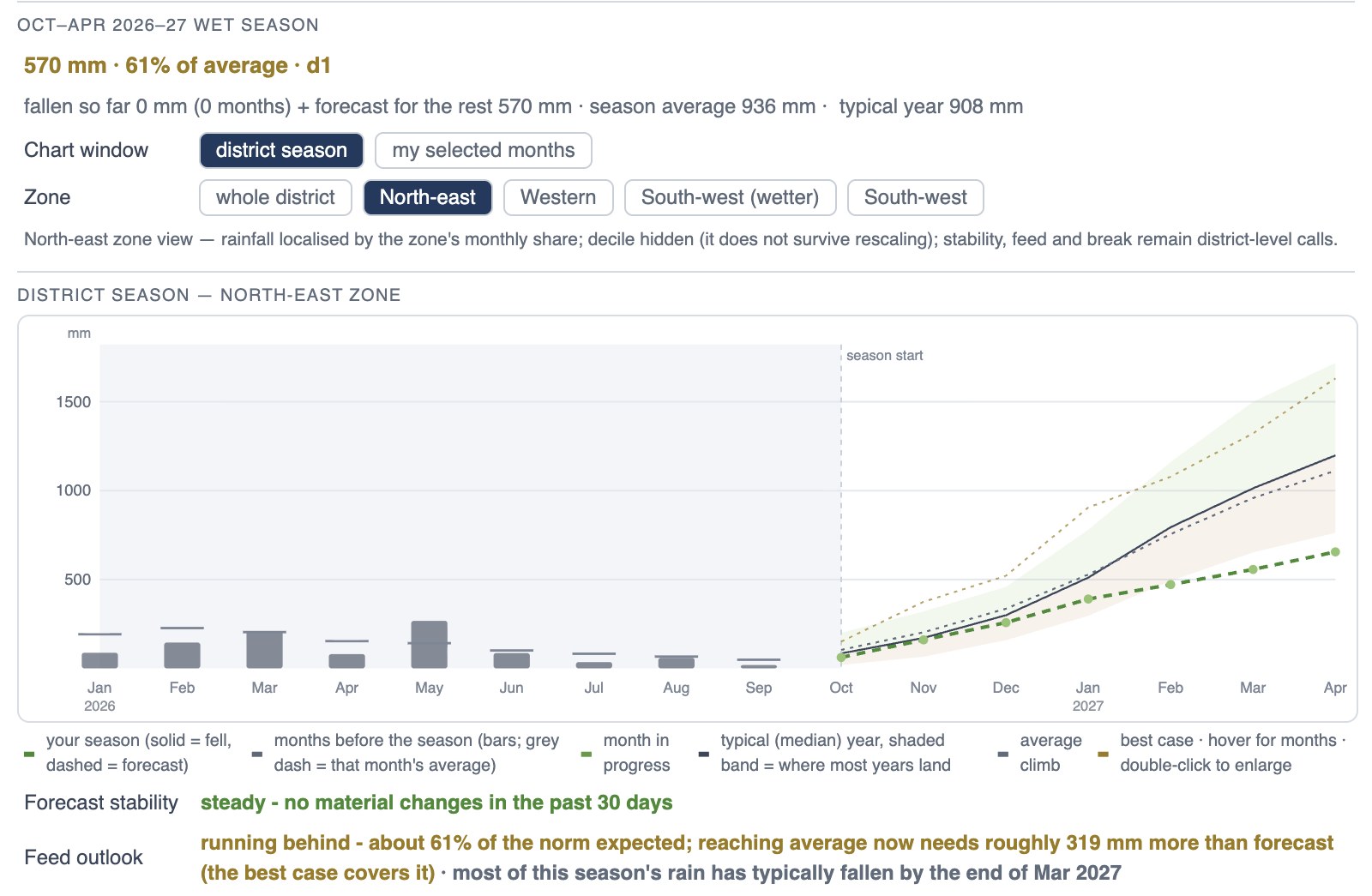Viewport: 1372px width, 896px height.
Task: Click the December forecast point on the green line
Action: click(1006, 622)
